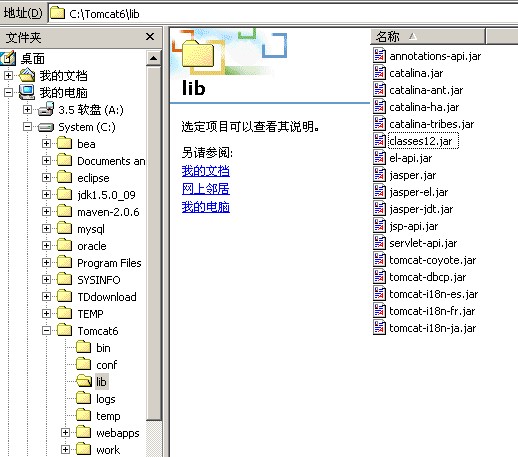Select servlet-api.jar file icon
This screenshot has height=457, width=518.
[x=379, y=243]
